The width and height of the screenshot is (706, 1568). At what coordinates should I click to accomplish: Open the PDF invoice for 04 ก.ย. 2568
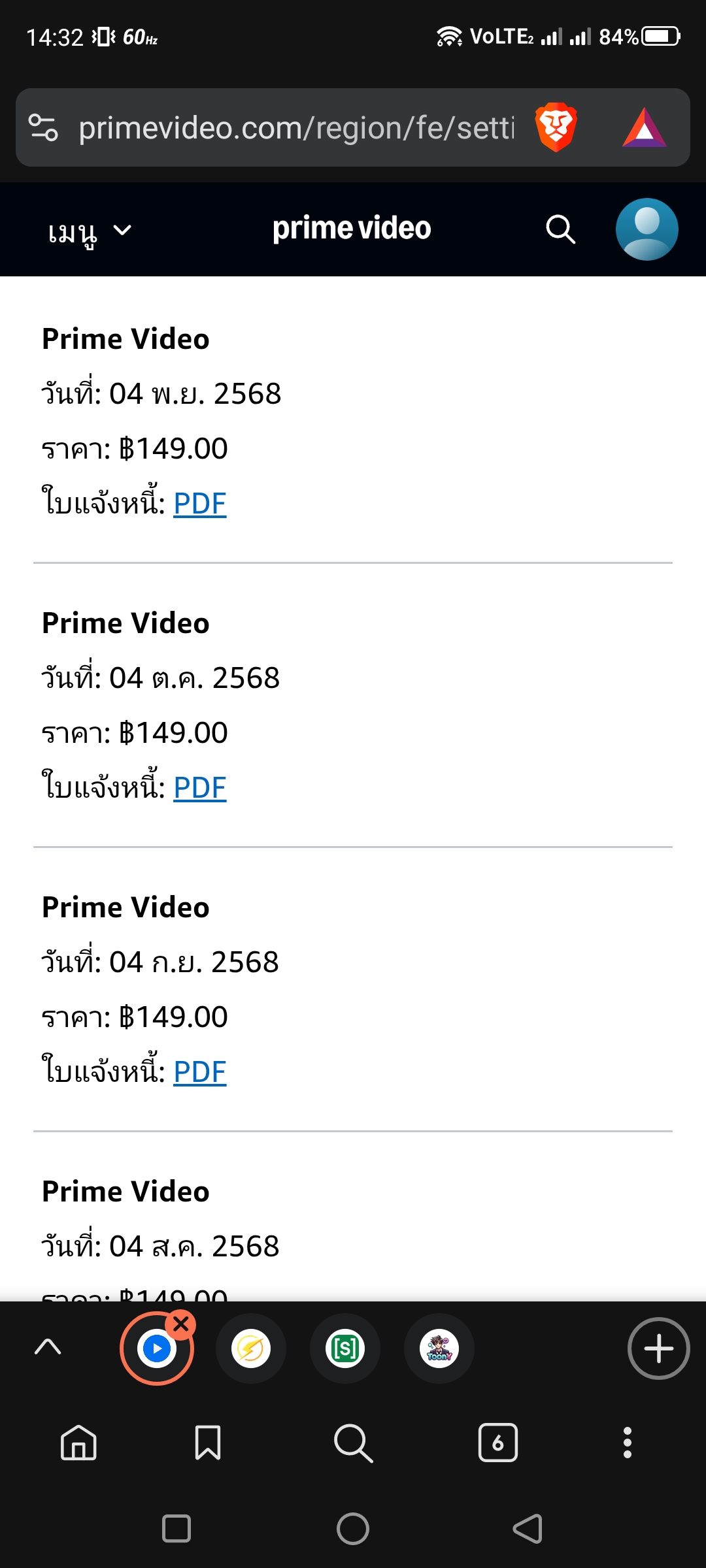[199, 1072]
